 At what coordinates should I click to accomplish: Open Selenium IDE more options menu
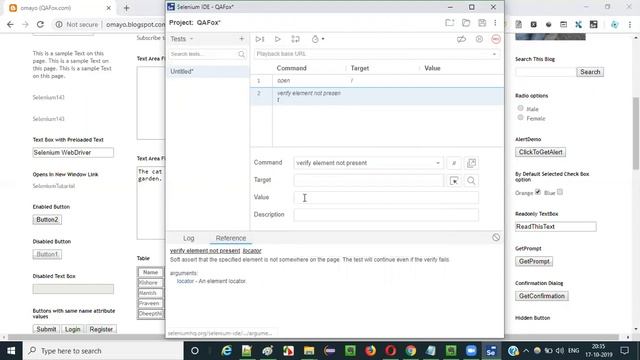tap(495, 23)
